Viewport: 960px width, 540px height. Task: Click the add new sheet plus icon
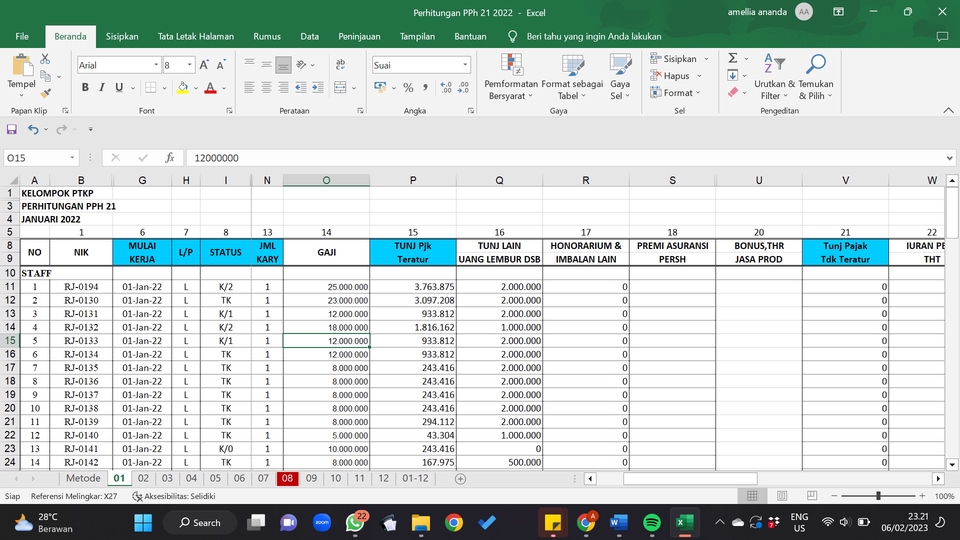pos(460,479)
